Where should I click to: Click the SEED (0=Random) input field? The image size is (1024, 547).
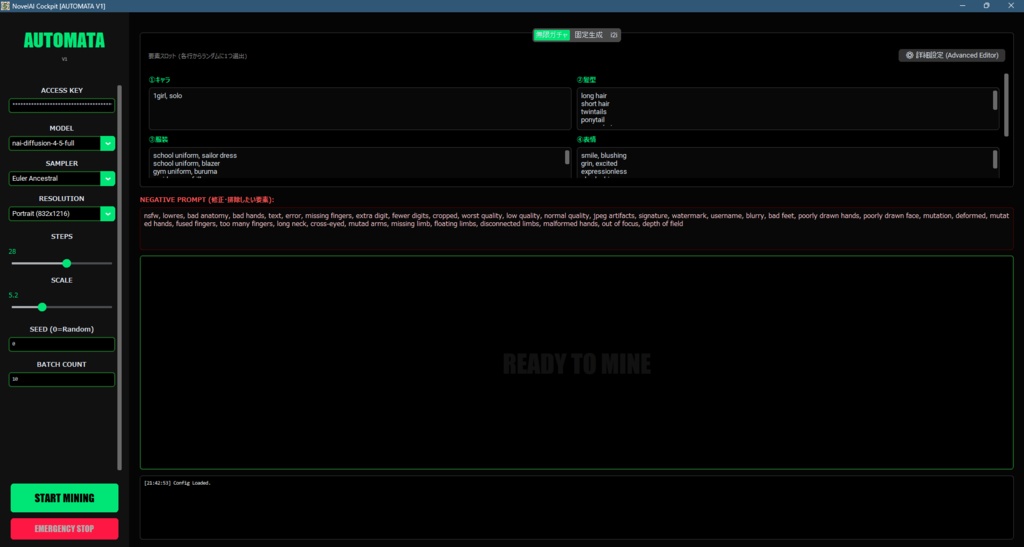[61, 344]
